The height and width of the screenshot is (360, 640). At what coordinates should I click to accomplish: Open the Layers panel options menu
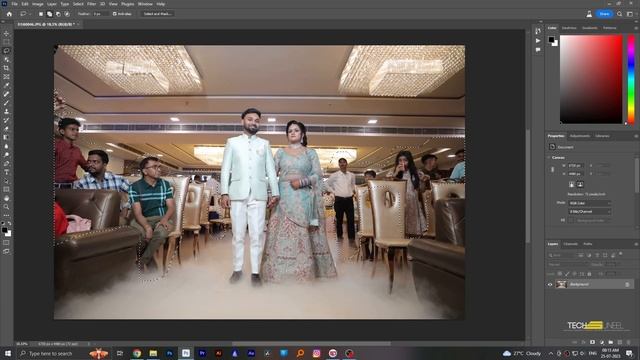(636, 244)
